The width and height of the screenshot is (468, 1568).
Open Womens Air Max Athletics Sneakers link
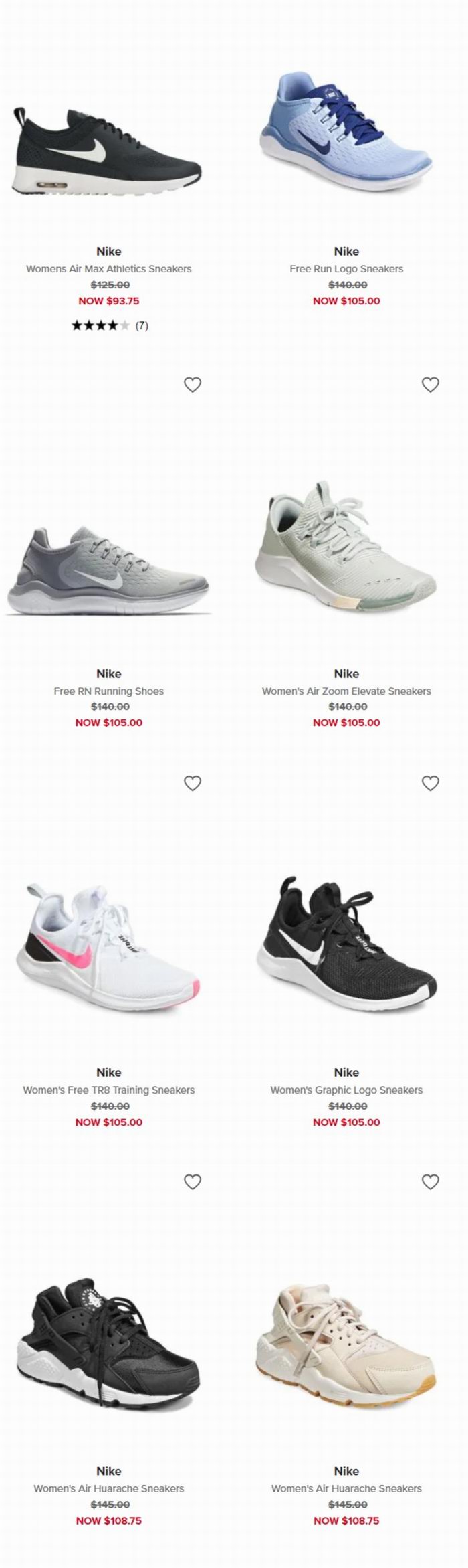point(108,269)
